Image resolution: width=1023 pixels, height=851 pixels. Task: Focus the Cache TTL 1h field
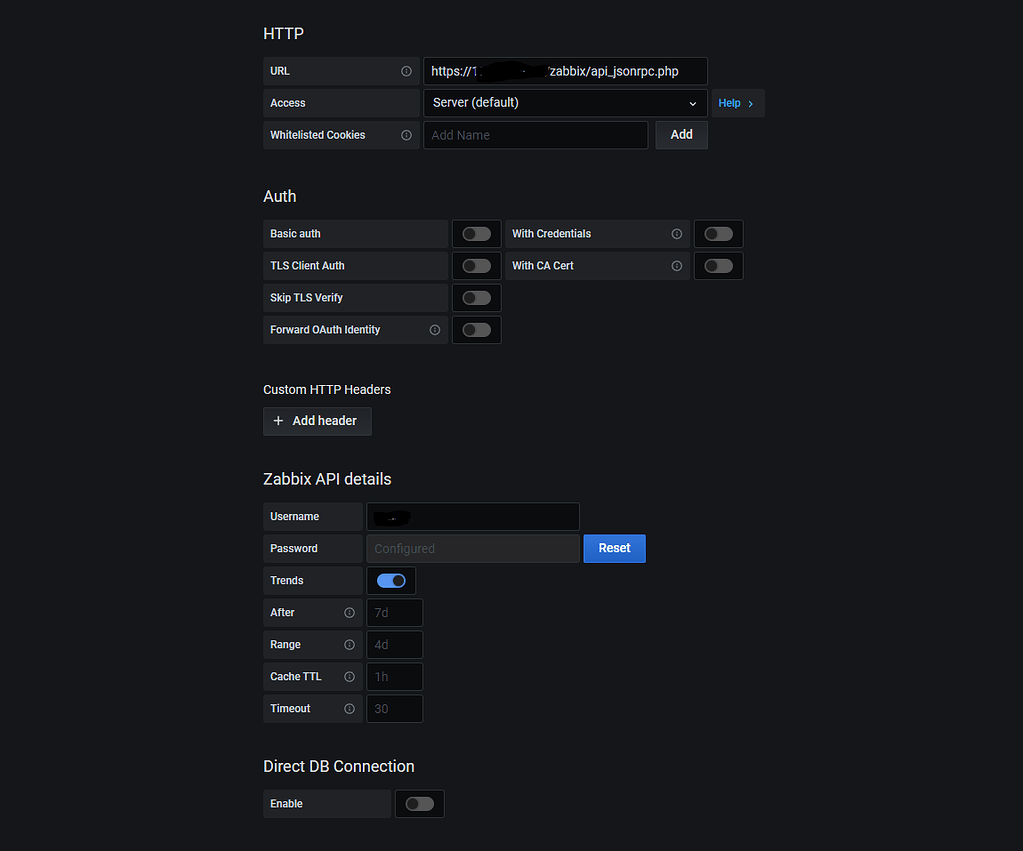[x=395, y=677]
